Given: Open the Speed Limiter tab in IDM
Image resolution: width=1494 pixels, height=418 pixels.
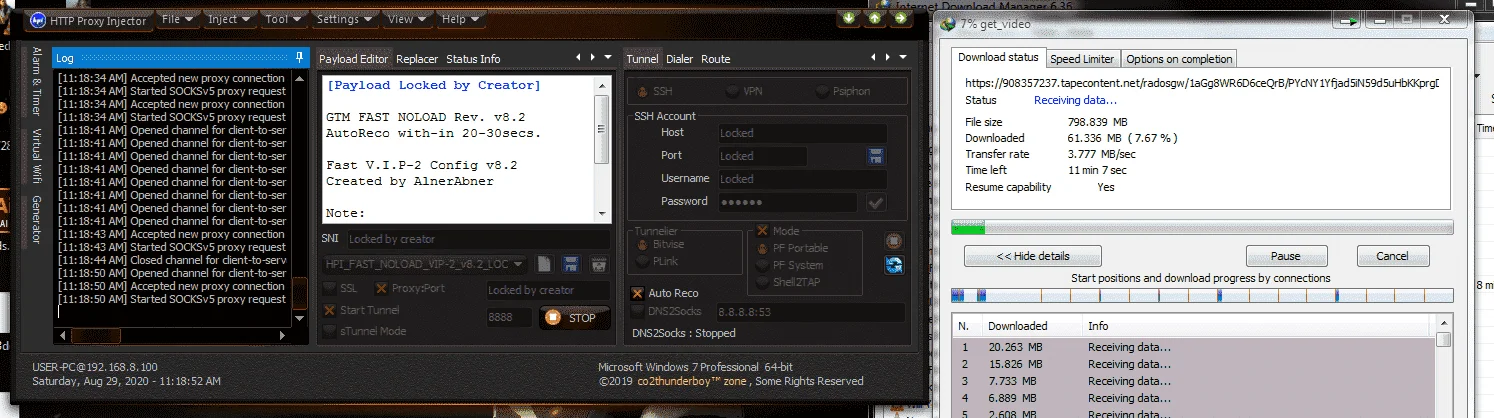Looking at the screenshot, I should click(1083, 59).
